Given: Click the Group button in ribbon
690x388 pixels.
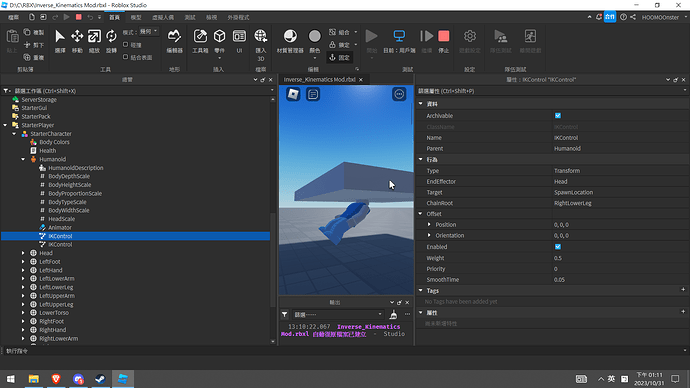Looking at the screenshot, I should pyautogui.click(x=340, y=32).
